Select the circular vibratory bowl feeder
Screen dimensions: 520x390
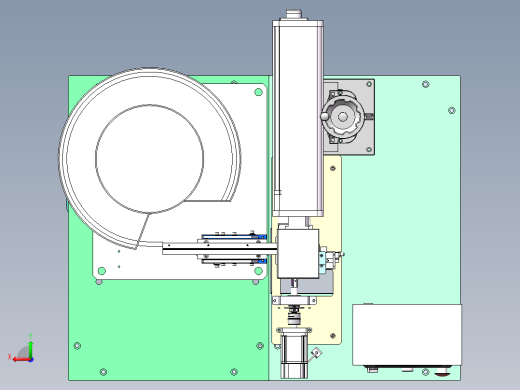[149, 158]
